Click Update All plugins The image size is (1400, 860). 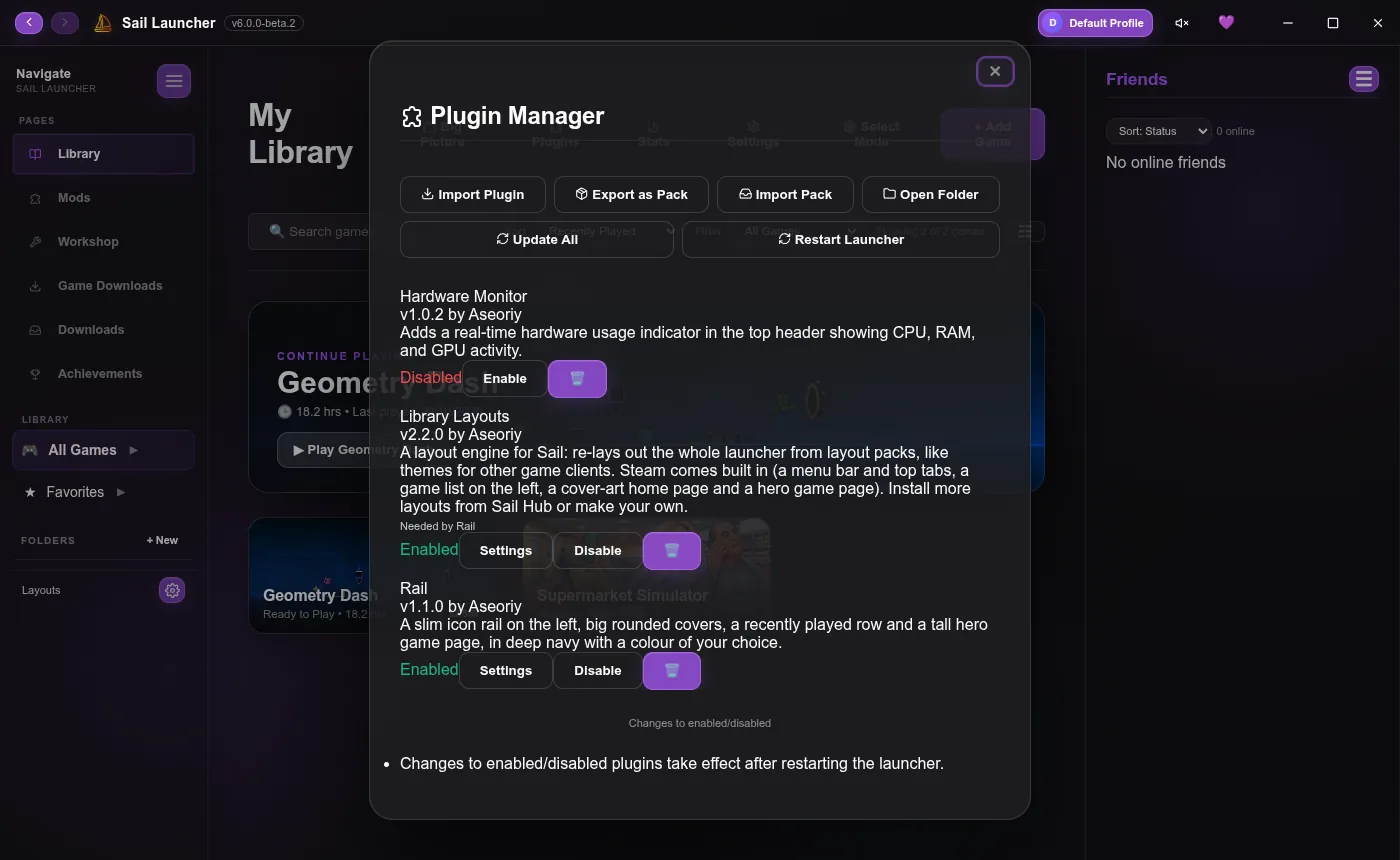(537, 240)
